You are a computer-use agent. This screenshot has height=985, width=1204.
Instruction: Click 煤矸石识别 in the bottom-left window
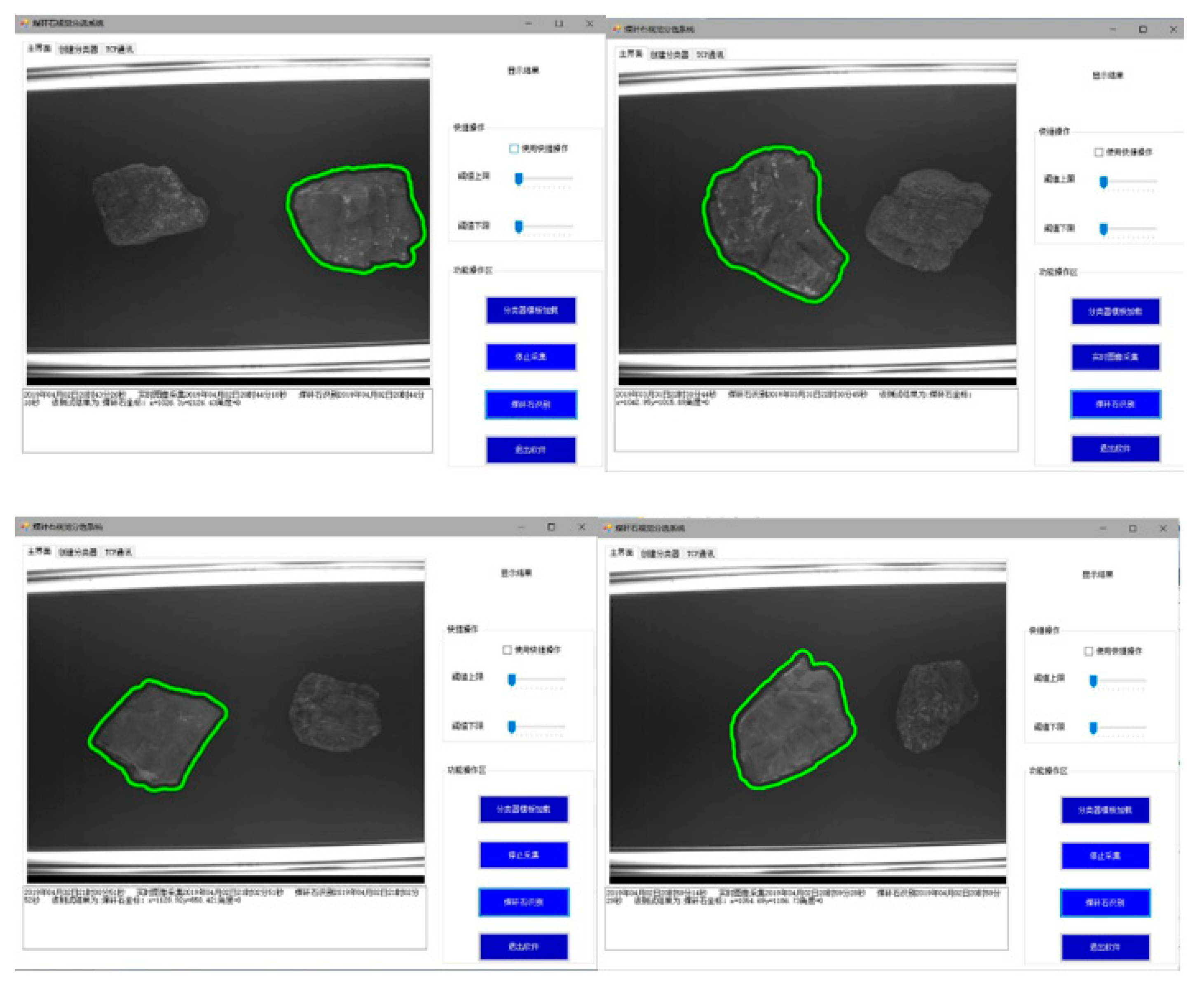pos(523,902)
